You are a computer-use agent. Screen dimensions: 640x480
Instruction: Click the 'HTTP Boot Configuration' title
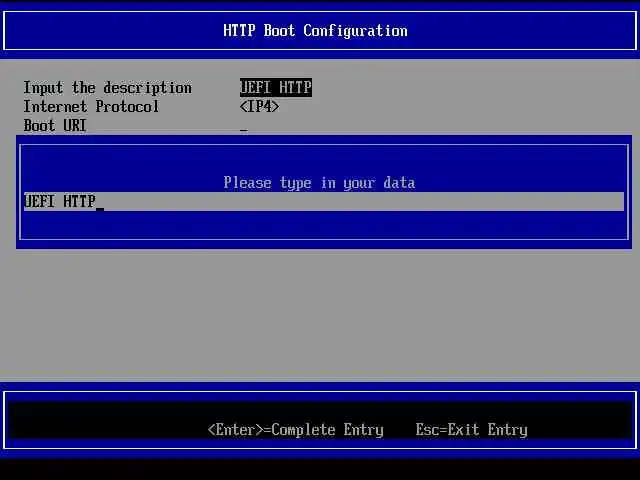coord(315,31)
